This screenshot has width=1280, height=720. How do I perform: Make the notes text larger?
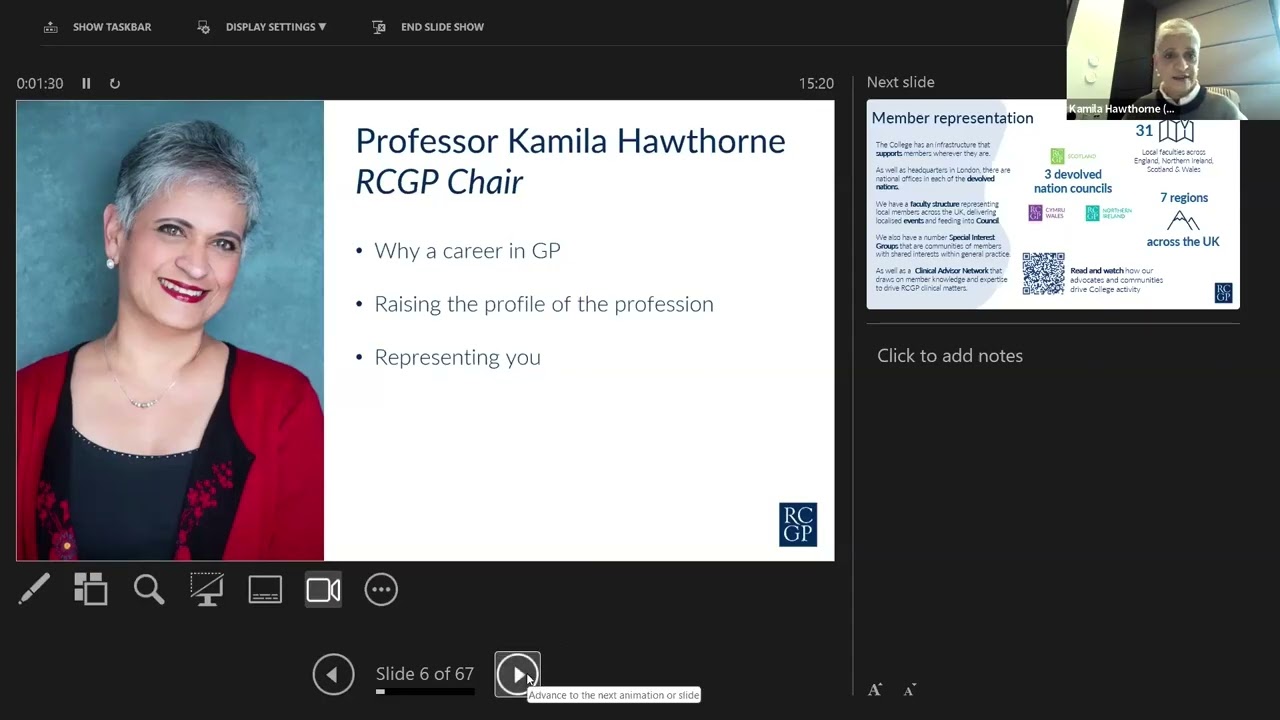click(875, 690)
